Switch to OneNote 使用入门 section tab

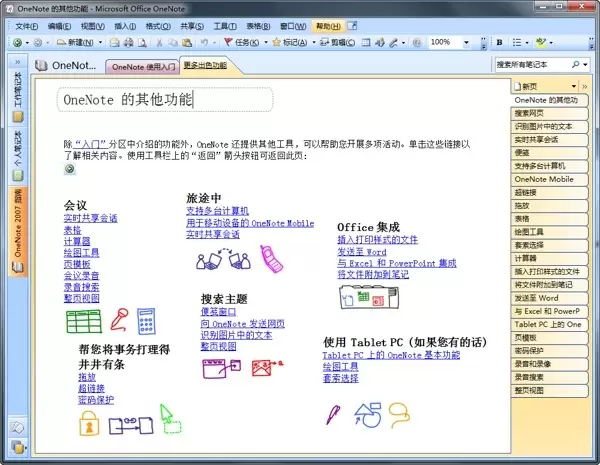[143, 67]
